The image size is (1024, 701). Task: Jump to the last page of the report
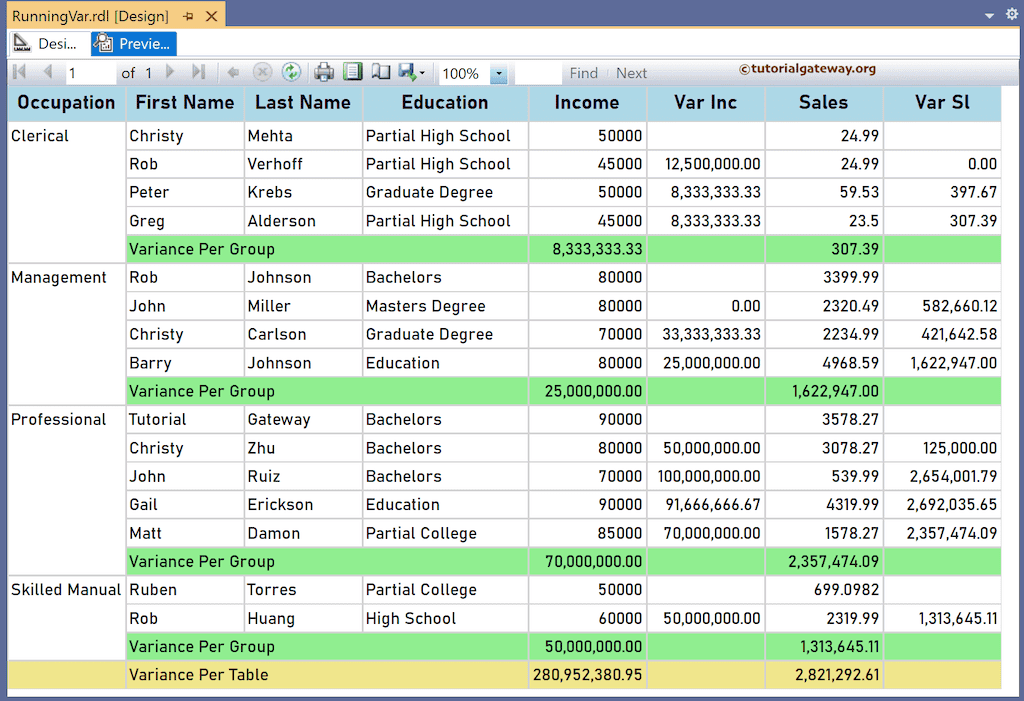click(199, 72)
